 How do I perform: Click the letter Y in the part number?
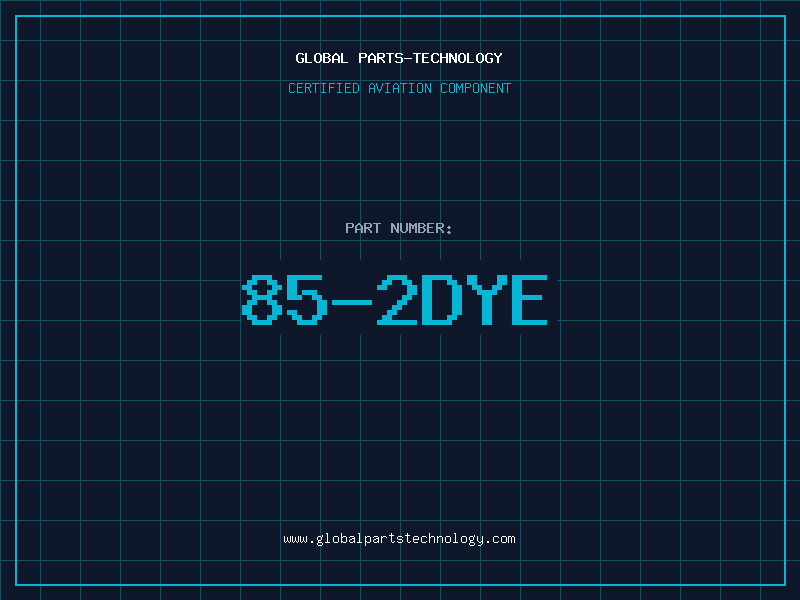[483, 301]
